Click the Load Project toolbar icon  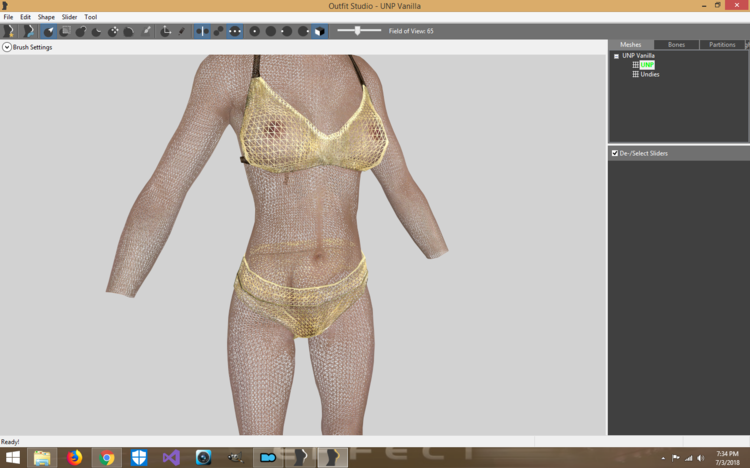tap(28, 31)
